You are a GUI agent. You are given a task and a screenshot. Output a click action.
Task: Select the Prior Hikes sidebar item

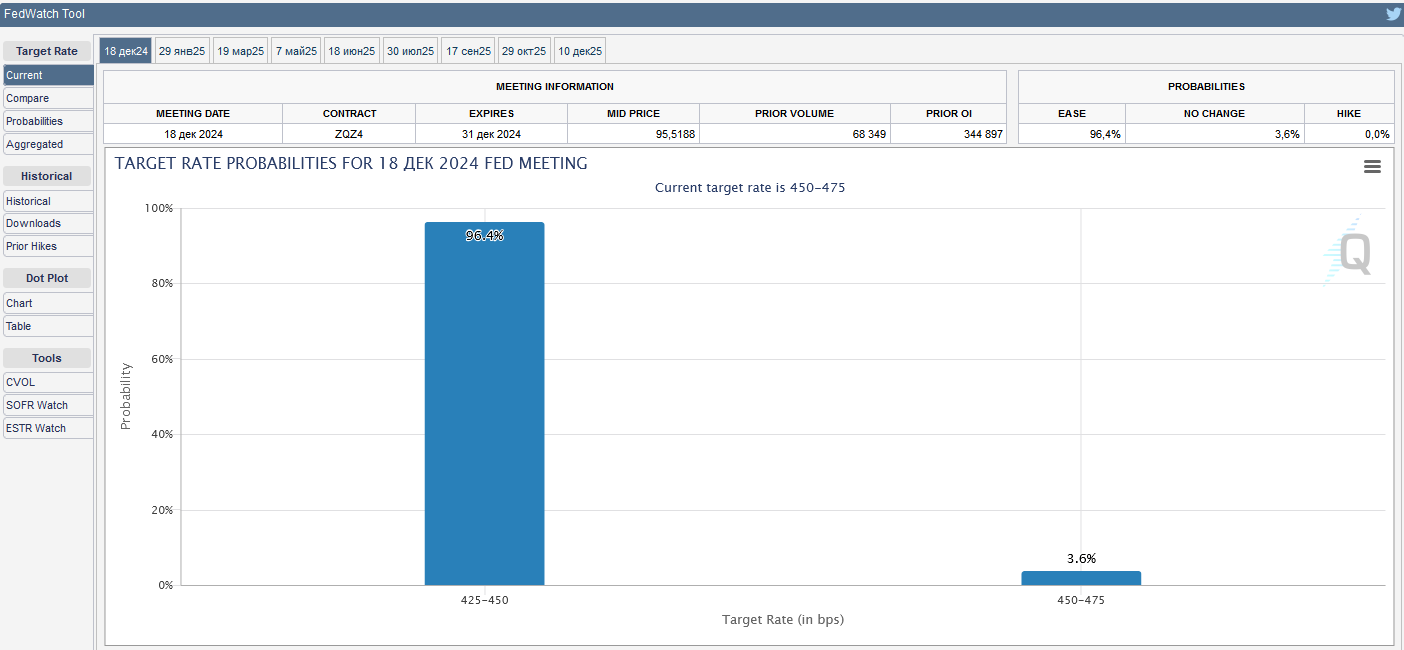tap(48, 246)
